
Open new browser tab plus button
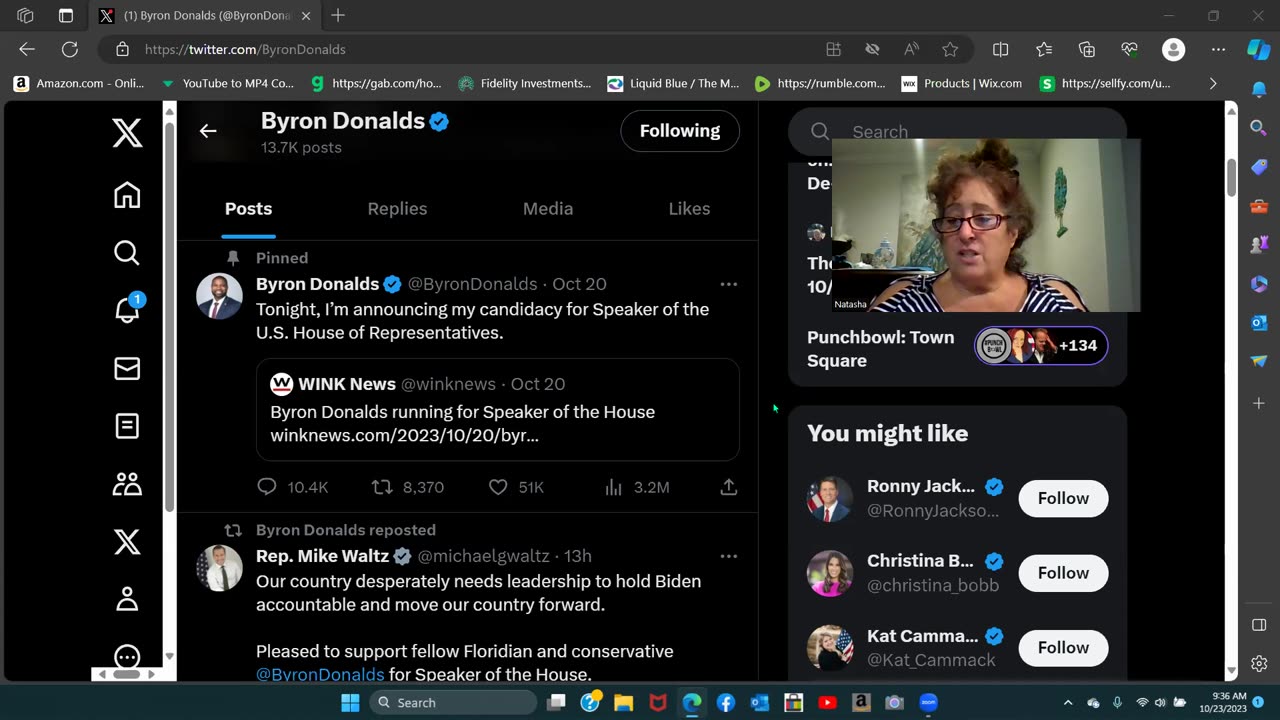[338, 15]
